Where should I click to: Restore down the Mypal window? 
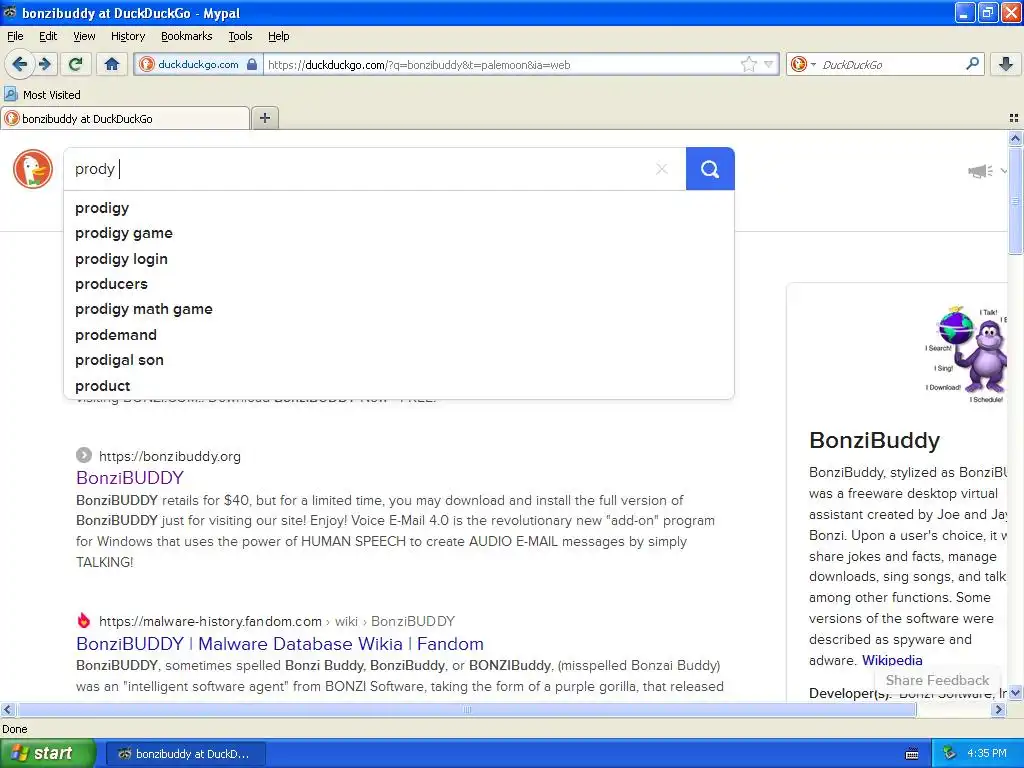point(987,12)
